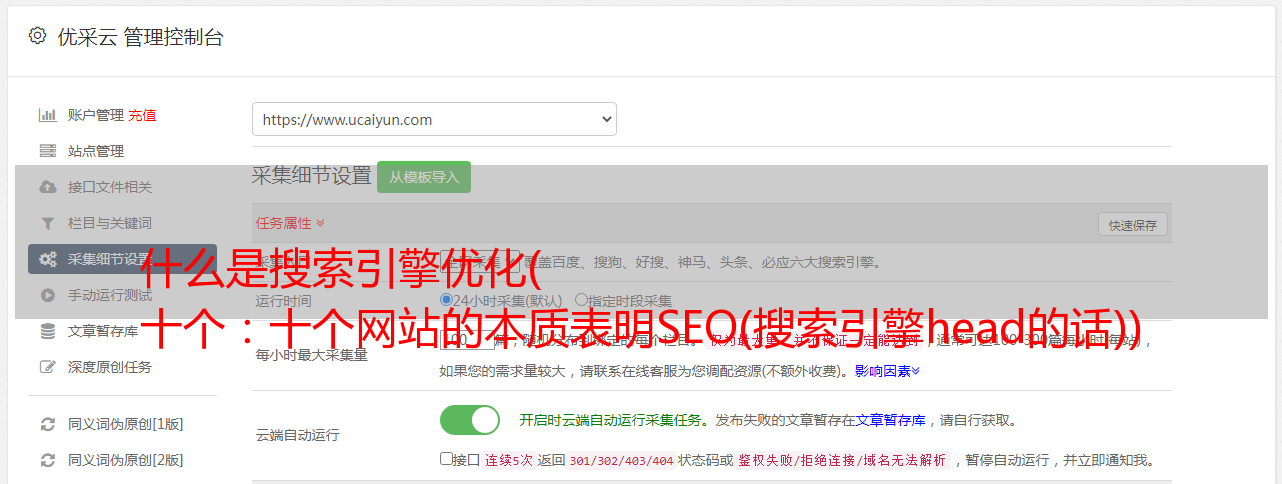Click the bar chart icon for 账户管理

point(47,115)
